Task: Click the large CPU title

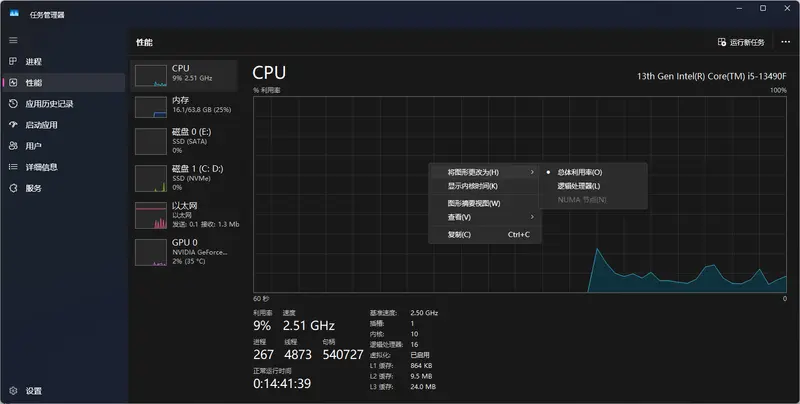Action: pyautogui.click(x=269, y=73)
